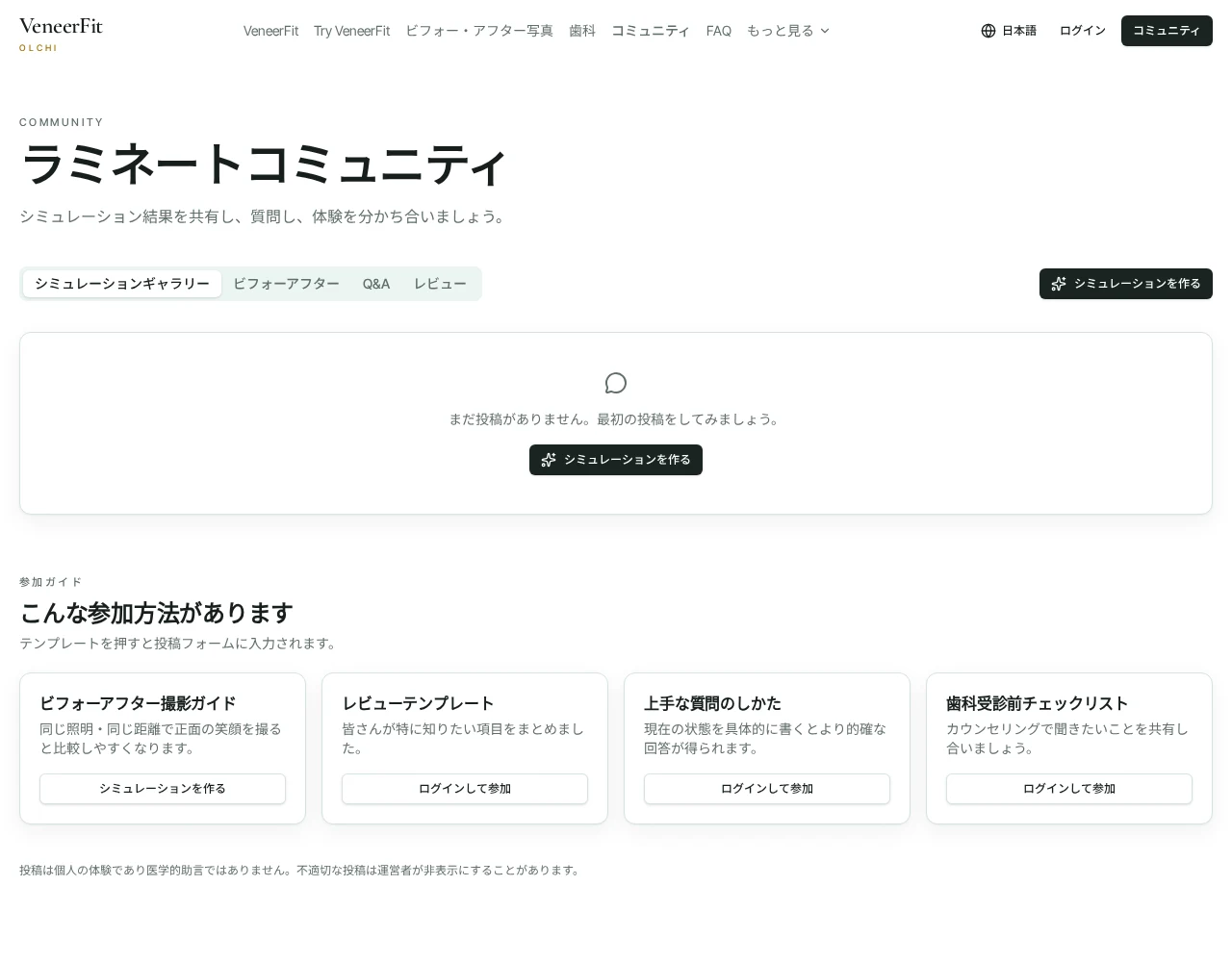
Task: Click the ビフォーアフター撮影ガイド card title
Action: coord(138,703)
